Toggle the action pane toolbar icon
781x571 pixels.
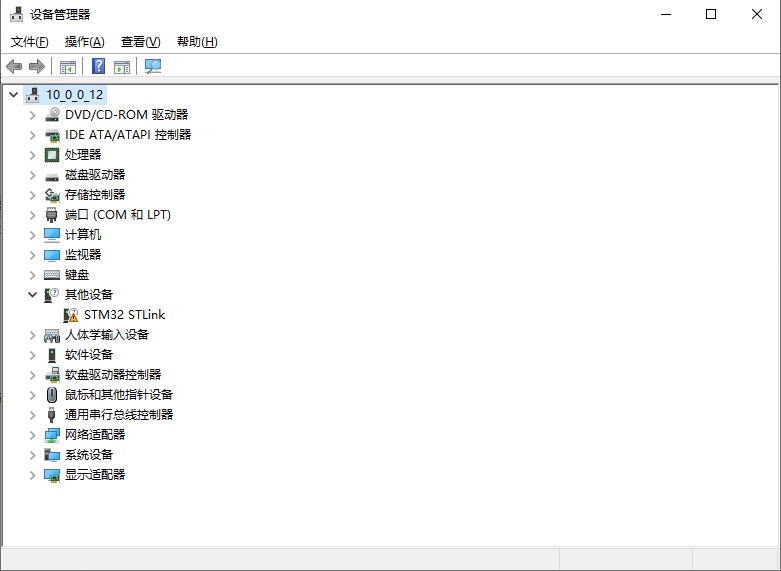pyautogui.click(x=122, y=67)
